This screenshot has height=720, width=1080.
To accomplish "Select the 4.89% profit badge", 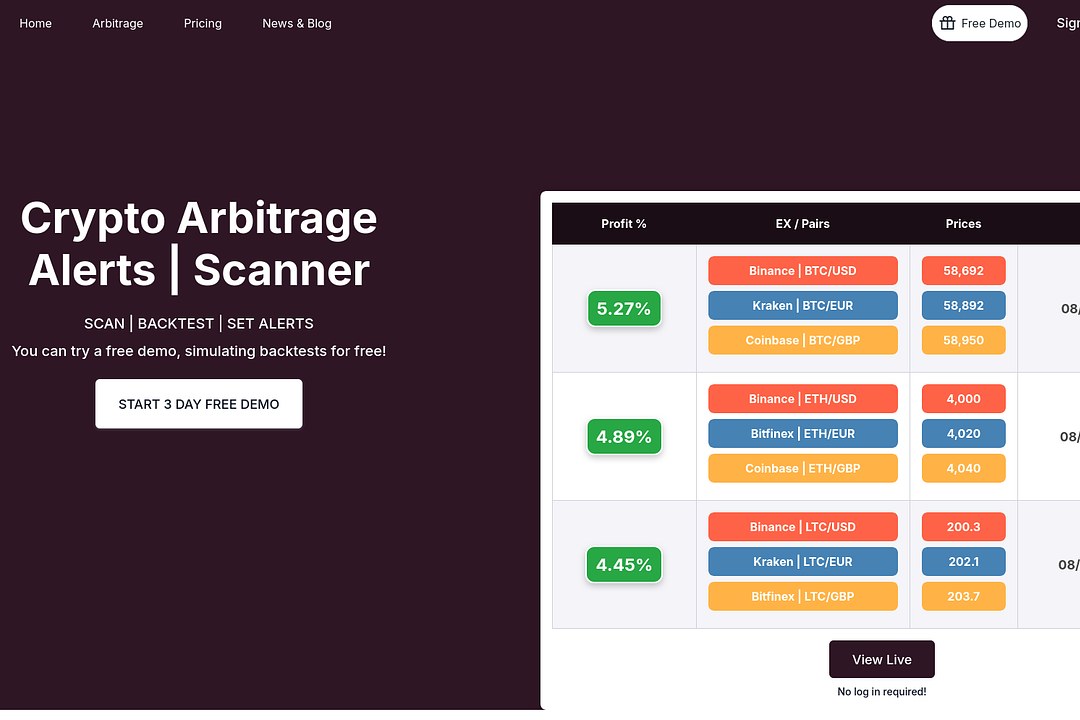I will point(624,437).
